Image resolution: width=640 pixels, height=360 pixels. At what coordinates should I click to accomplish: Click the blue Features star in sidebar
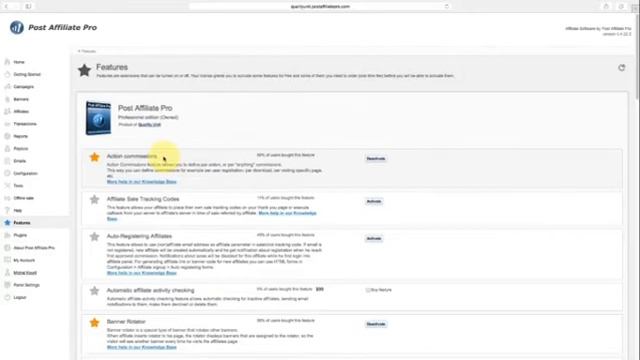tap(7, 223)
